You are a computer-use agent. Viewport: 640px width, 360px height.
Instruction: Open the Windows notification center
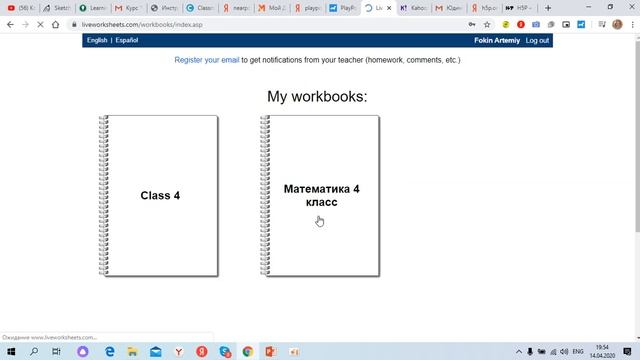click(x=627, y=351)
